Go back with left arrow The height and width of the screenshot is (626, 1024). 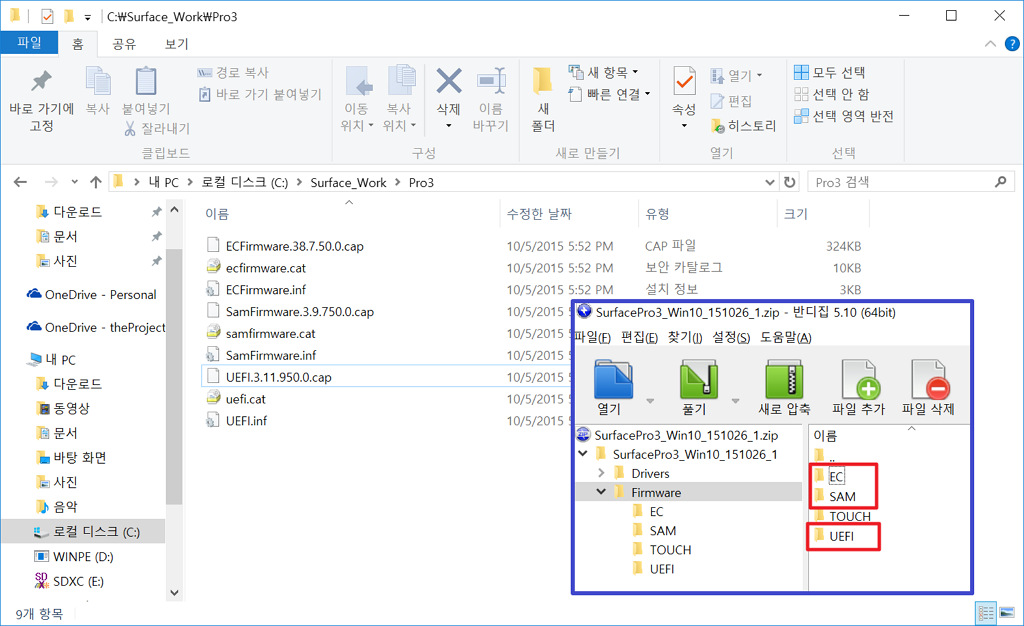pyautogui.click(x=20, y=182)
